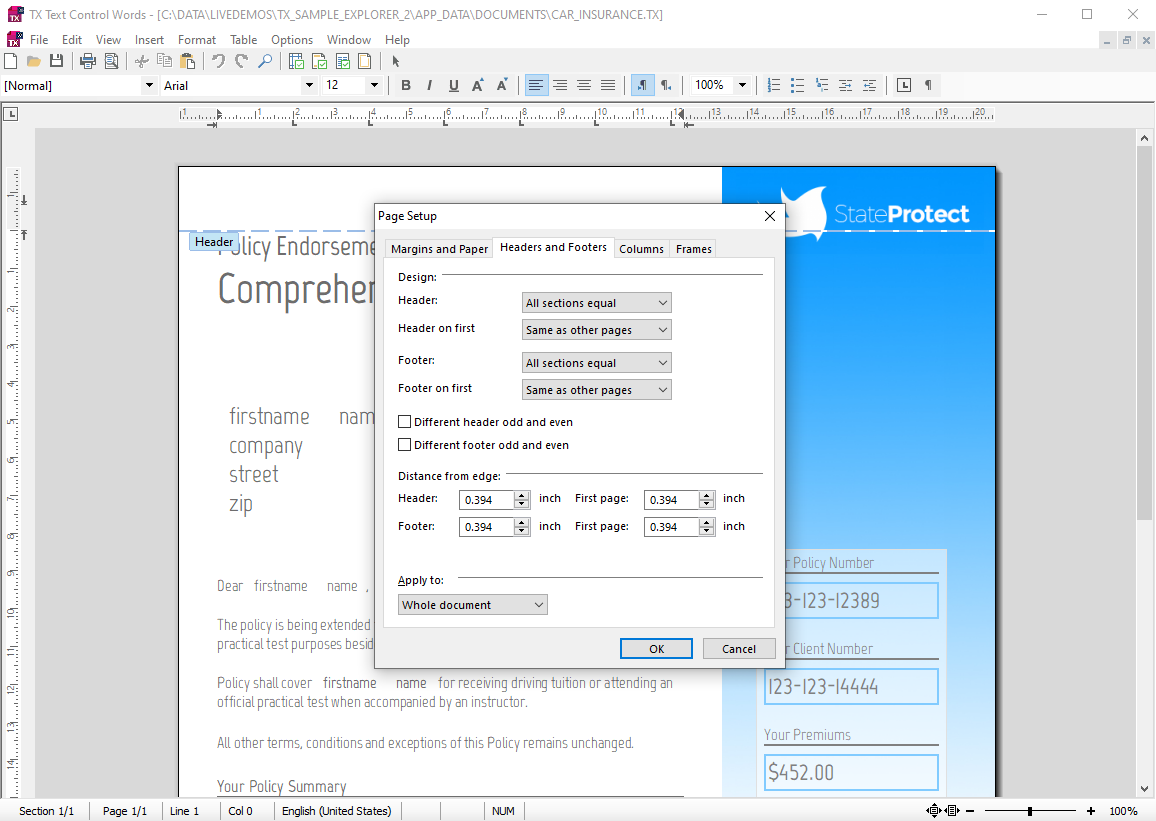Toggle bold formatting
This screenshot has width=1156, height=821.
(405, 85)
